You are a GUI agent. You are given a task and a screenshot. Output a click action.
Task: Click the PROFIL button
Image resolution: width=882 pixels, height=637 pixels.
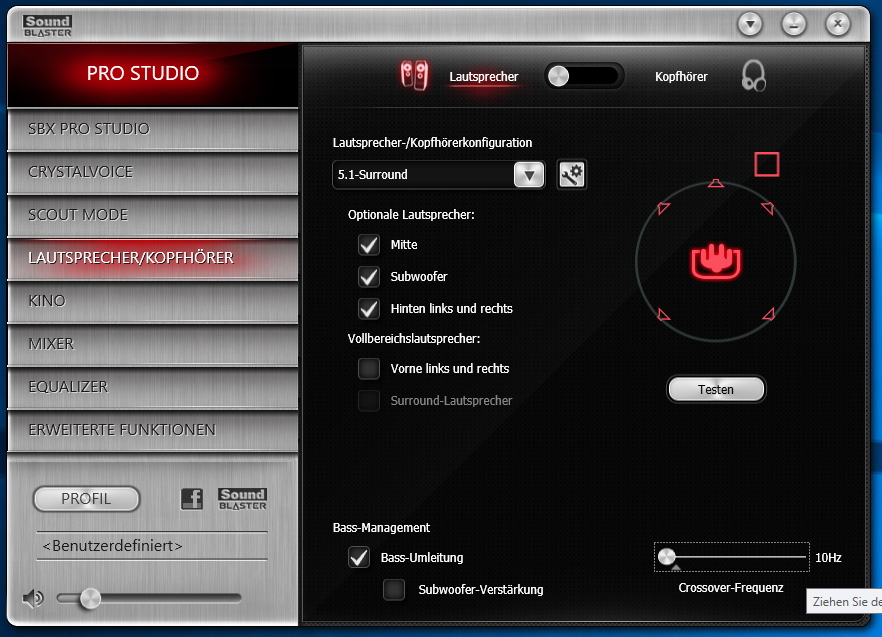click(x=86, y=499)
